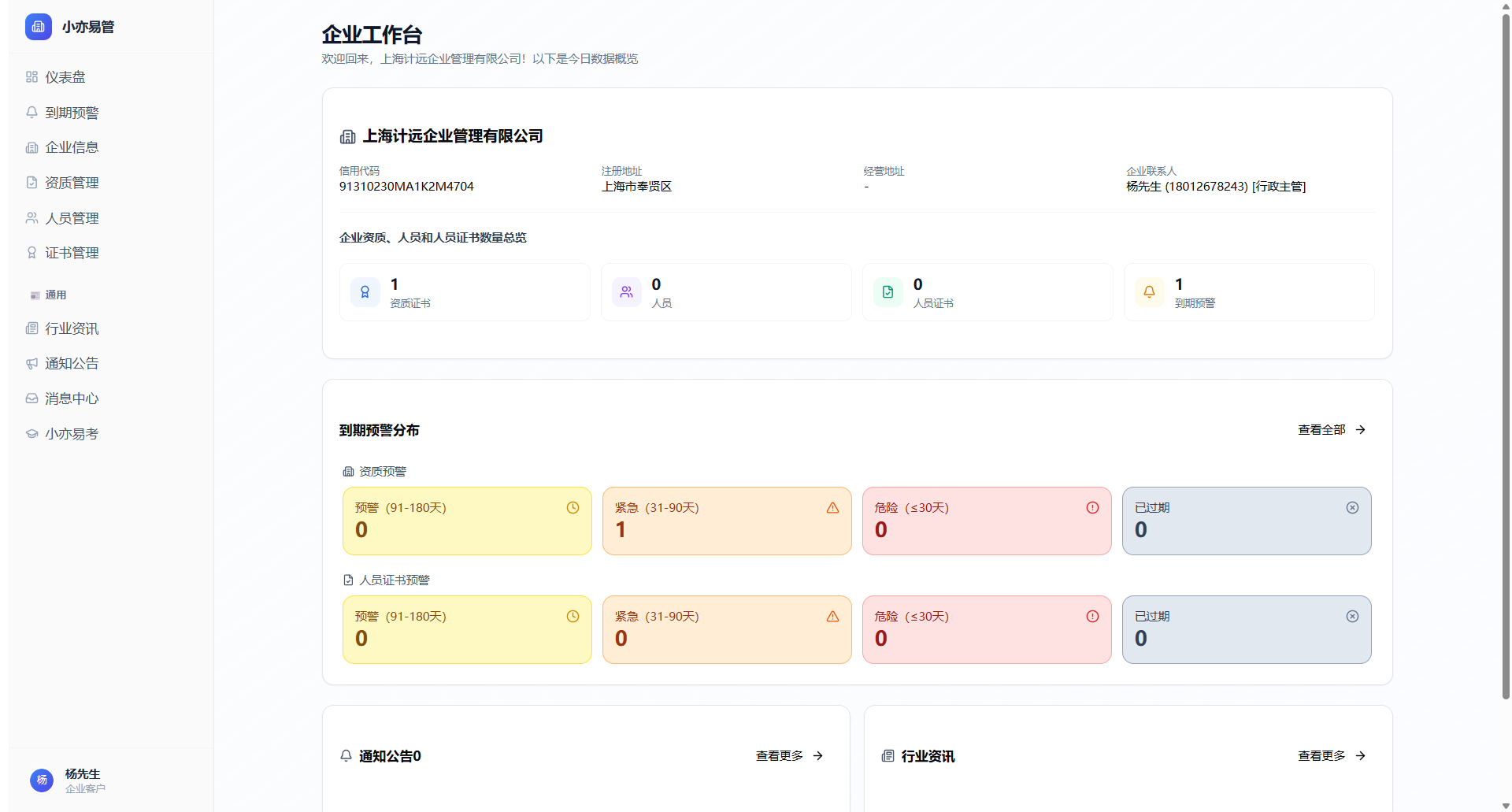This screenshot has width=1512, height=812.
Task: Click the building icon beside 上海计远企业管理有限公司
Action: point(347,137)
